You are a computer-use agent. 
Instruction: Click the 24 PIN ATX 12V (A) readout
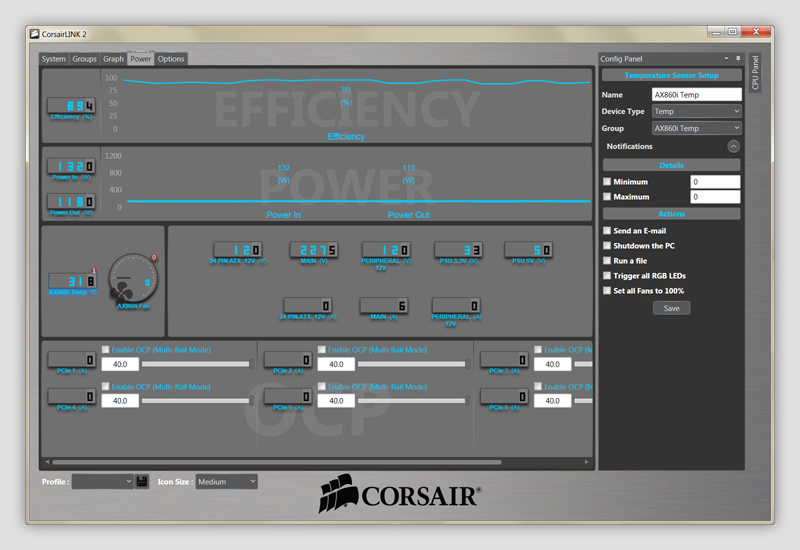(x=308, y=305)
